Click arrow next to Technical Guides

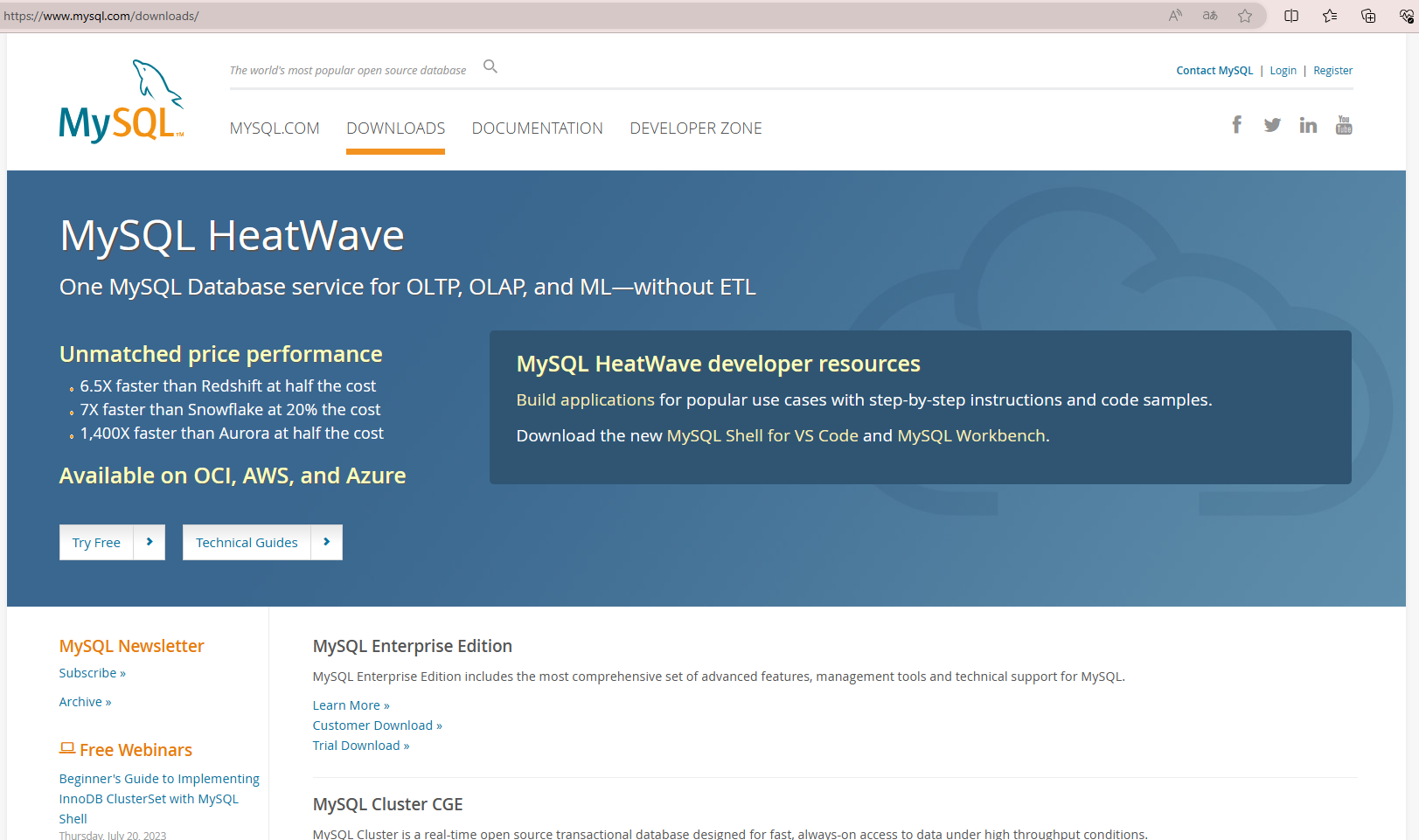tap(327, 542)
